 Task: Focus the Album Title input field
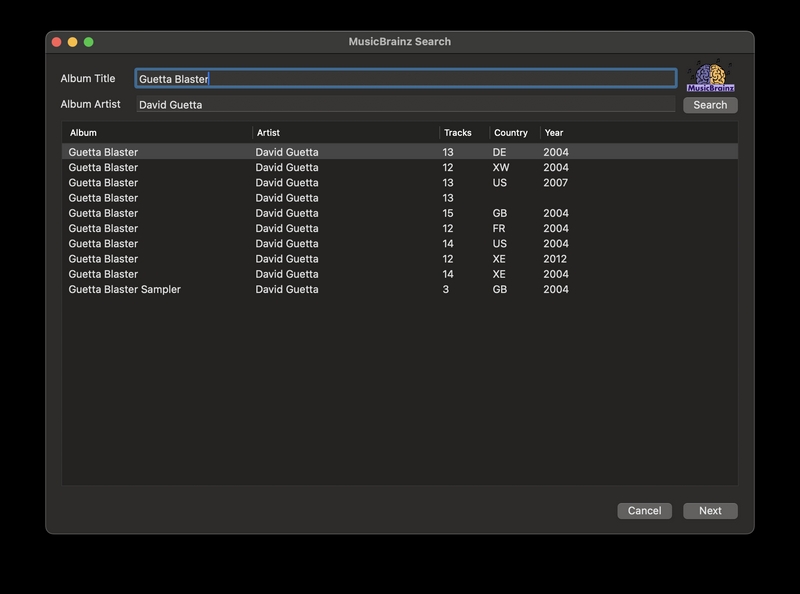[406, 79]
